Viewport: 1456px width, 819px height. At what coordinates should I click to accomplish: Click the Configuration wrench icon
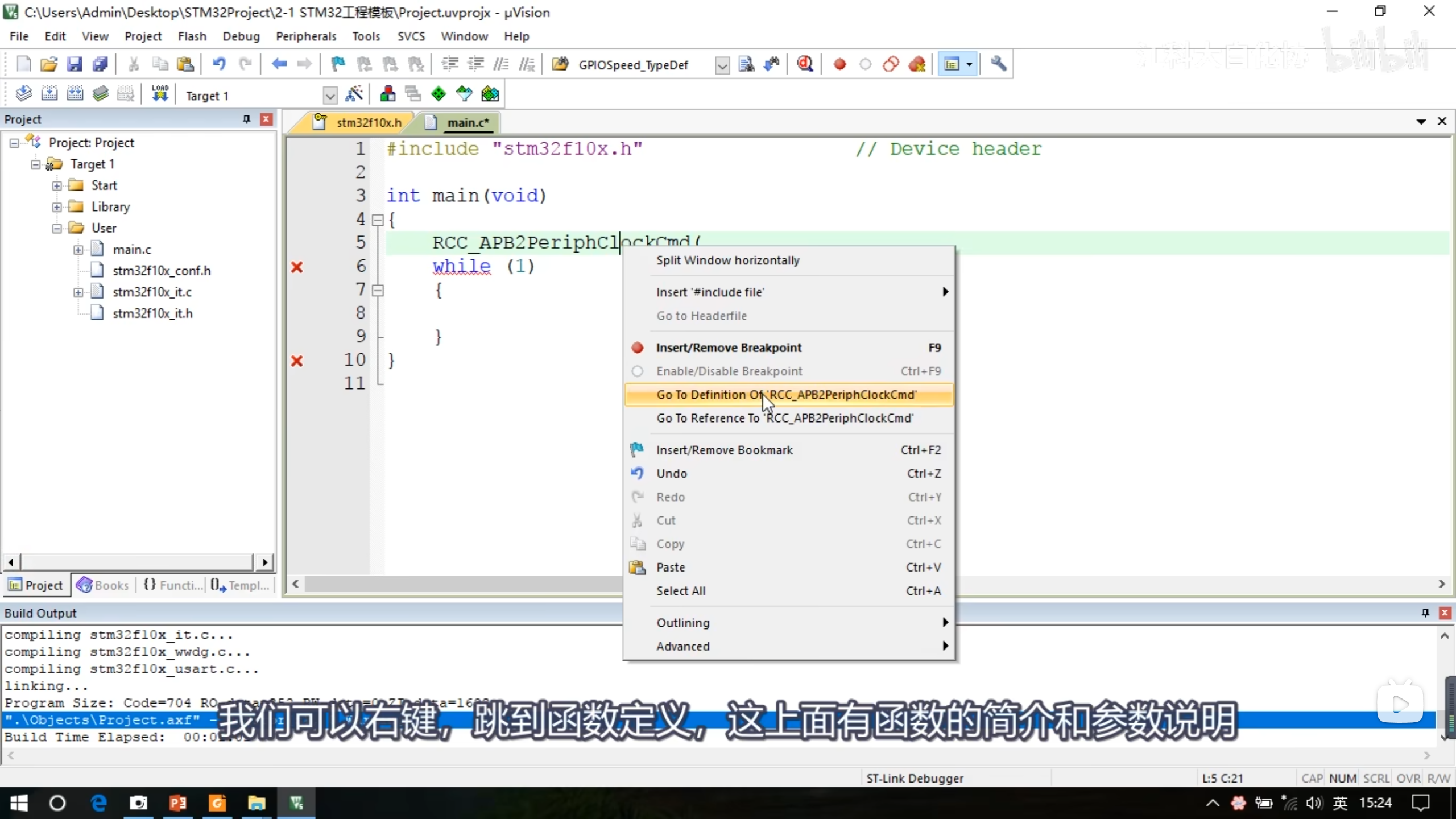998,64
